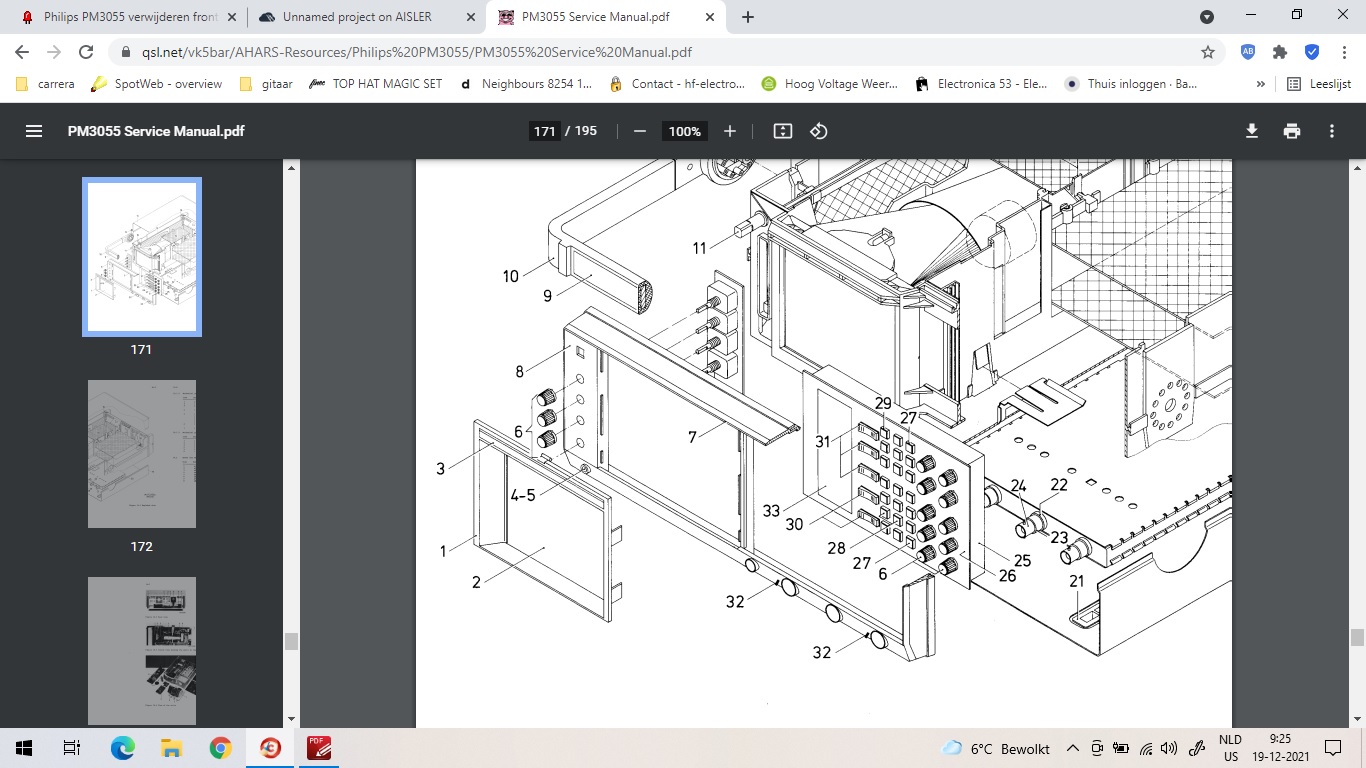Select the page 172 thumbnail

[142, 454]
